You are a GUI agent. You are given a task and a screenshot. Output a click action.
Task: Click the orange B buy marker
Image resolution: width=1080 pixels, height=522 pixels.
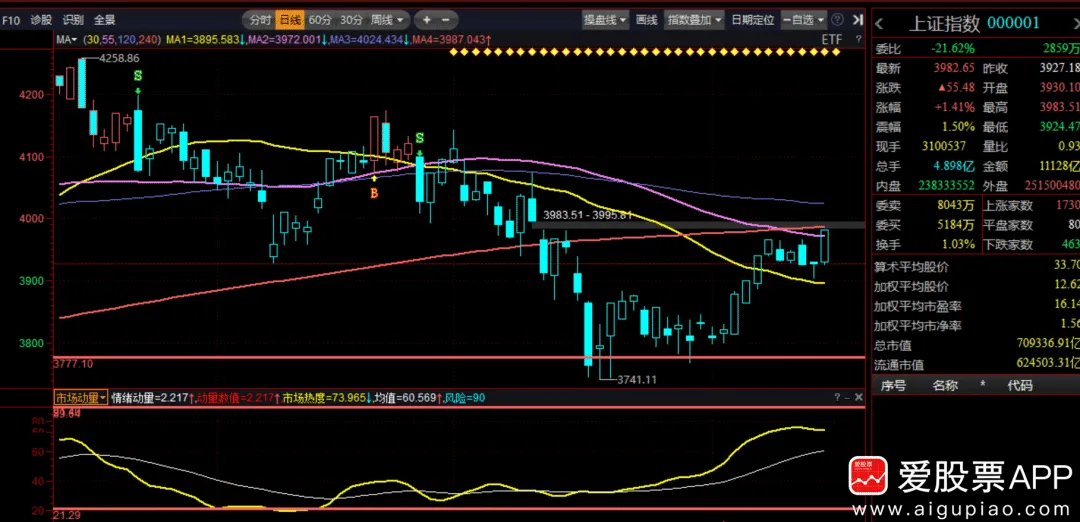click(374, 194)
